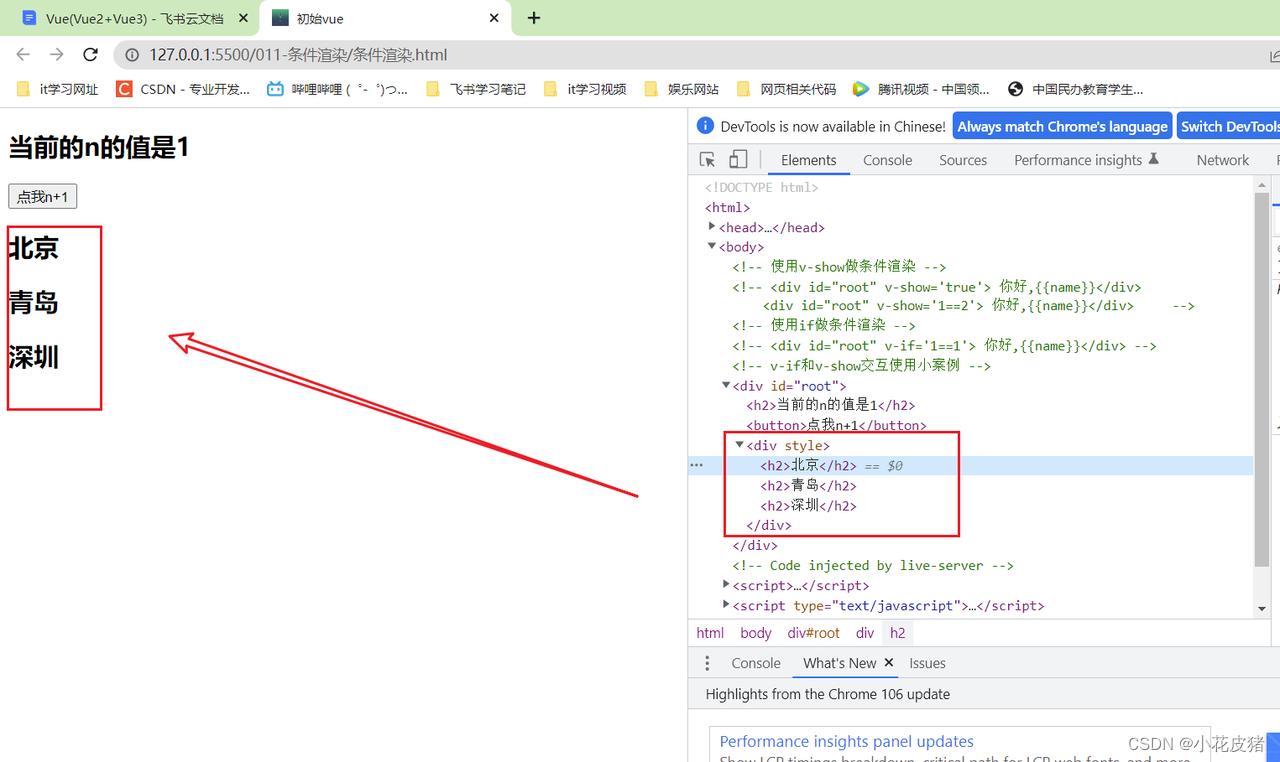Open the Performance insights panel updates link
Viewport: 1280px width, 762px height.
[846, 741]
